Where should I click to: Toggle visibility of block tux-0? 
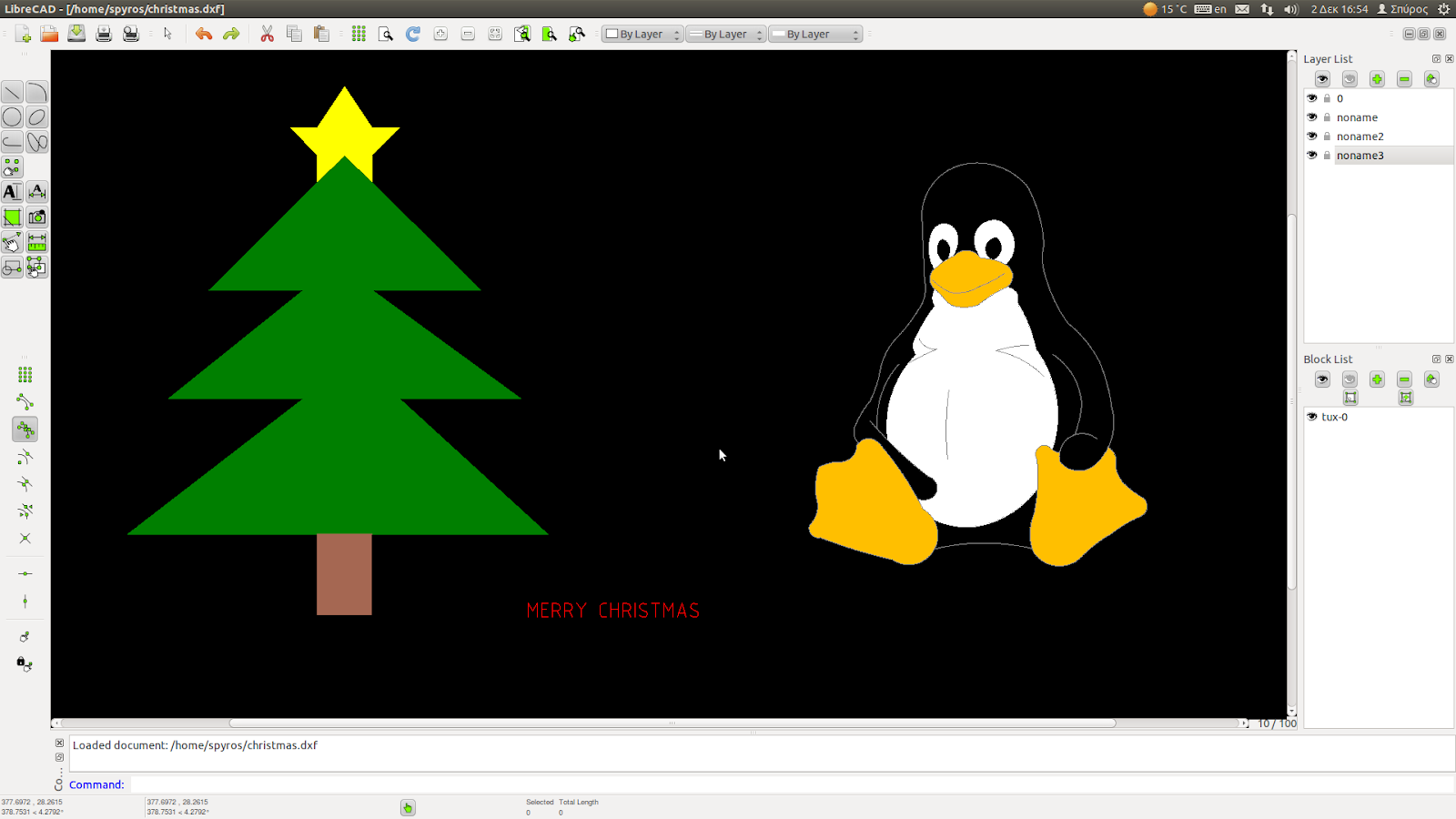tap(1312, 417)
